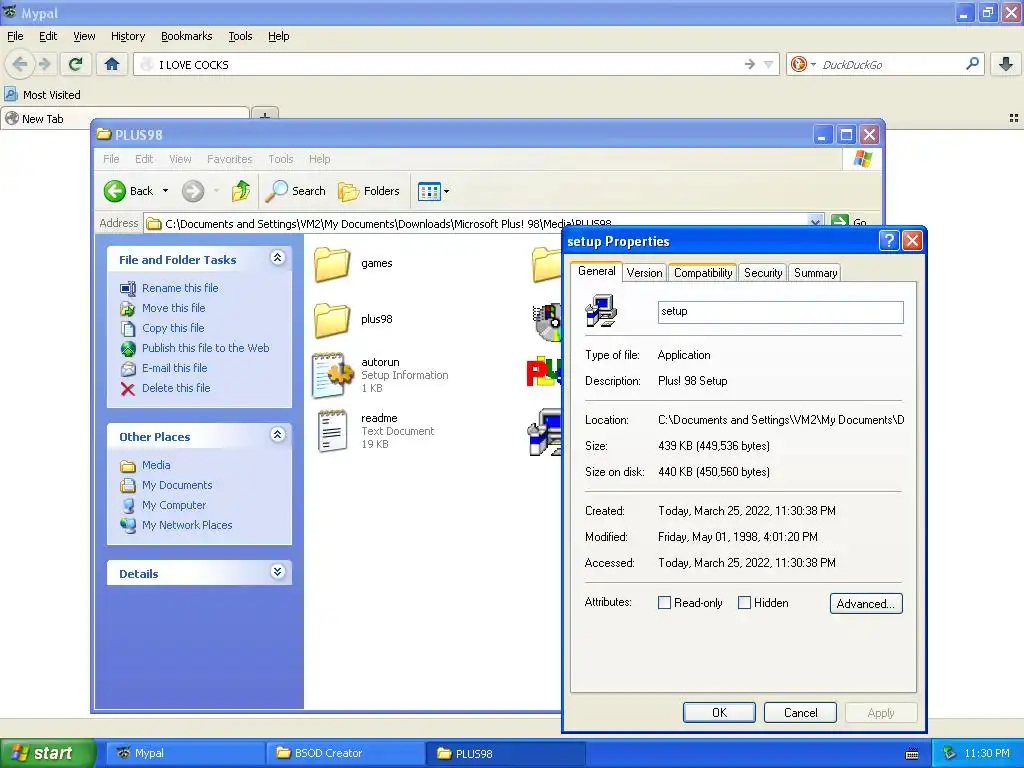This screenshot has height=768, width=1024.
Task: Open the Windows Start menu
Action: point(46,753)
